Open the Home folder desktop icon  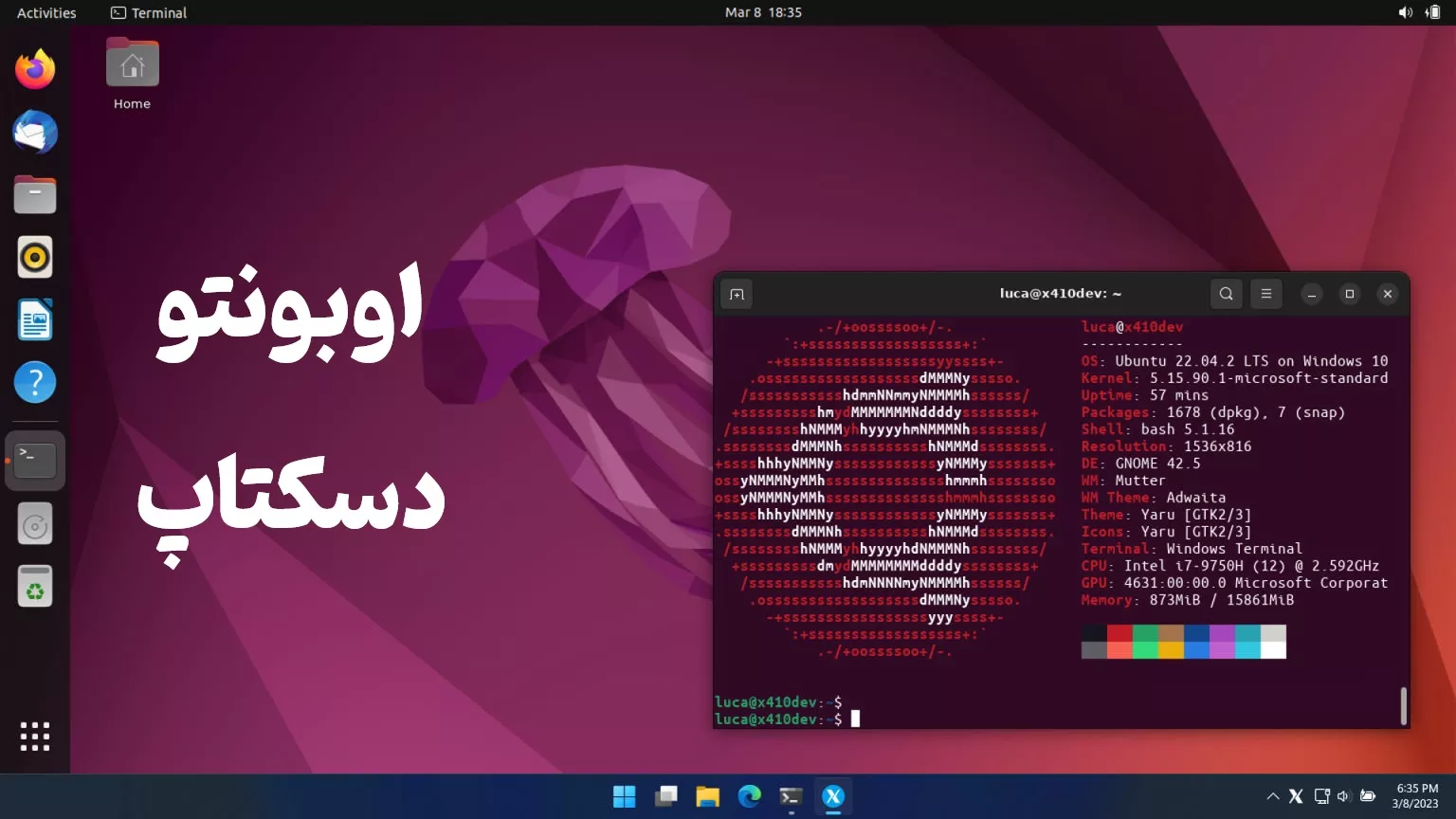[132, 74]
